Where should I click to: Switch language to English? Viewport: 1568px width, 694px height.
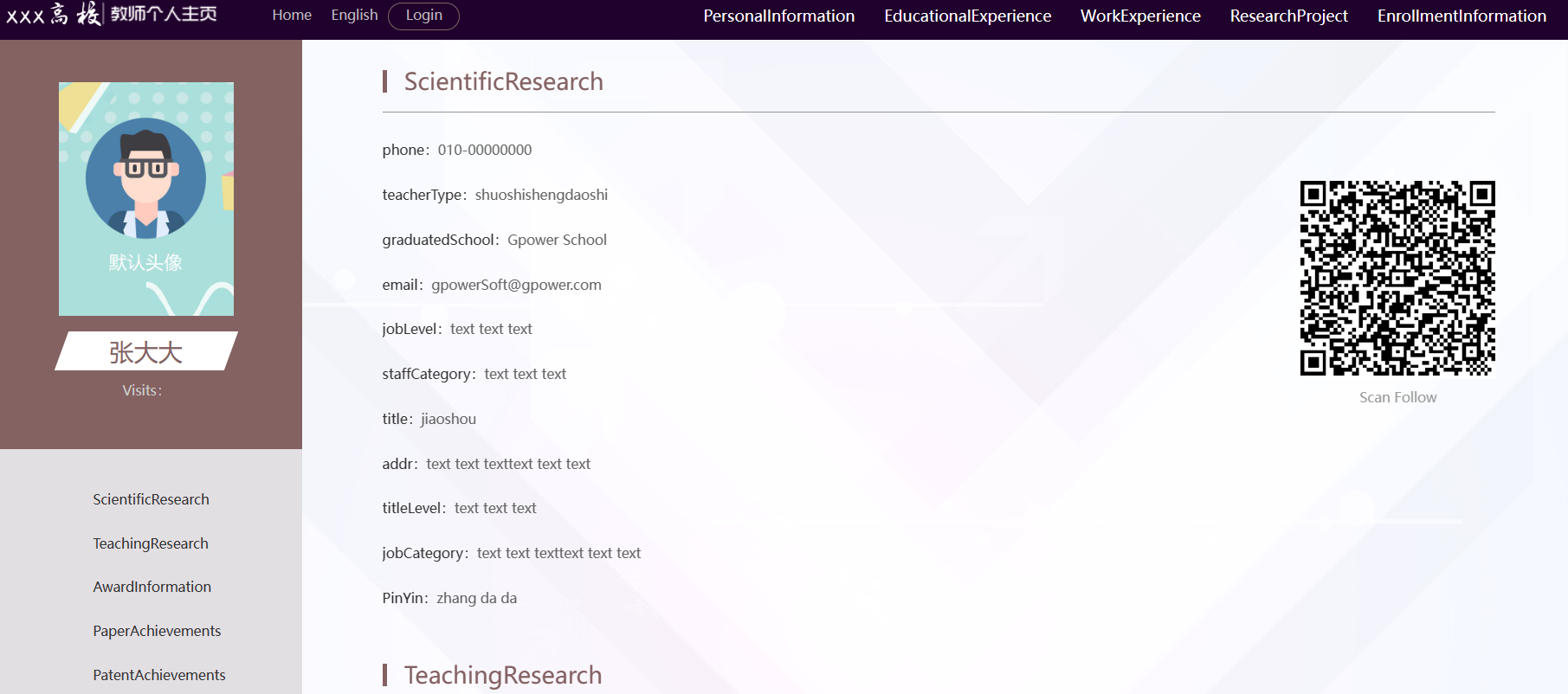click(x=354, y=16)
